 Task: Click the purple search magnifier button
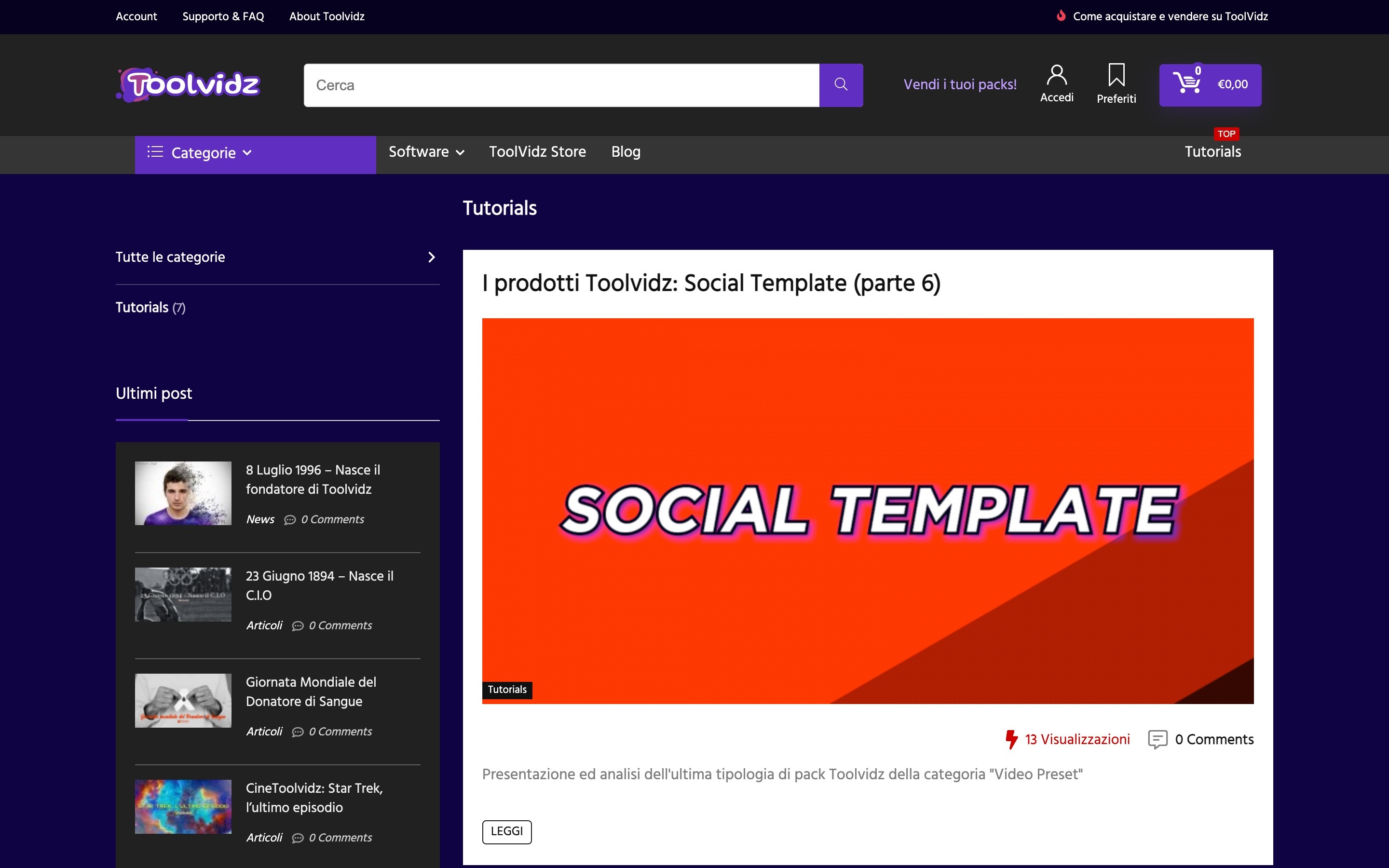click(x=841, y=85)
